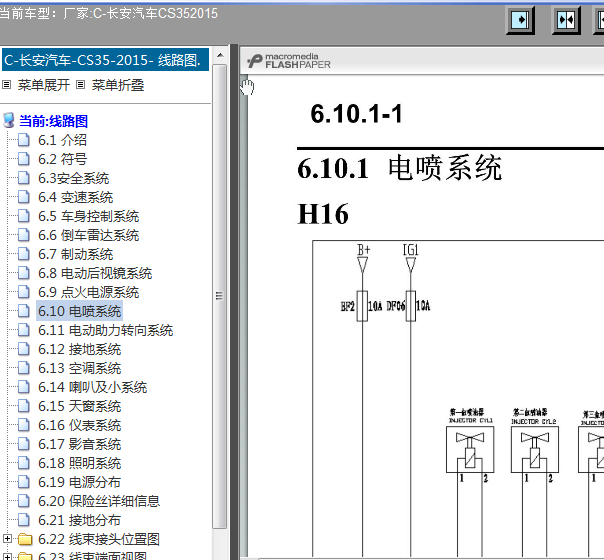Click the page icon beside 6.9 点火电源系统
The width and height of the screenshot is (604, 560).
[x=23, y=292]
